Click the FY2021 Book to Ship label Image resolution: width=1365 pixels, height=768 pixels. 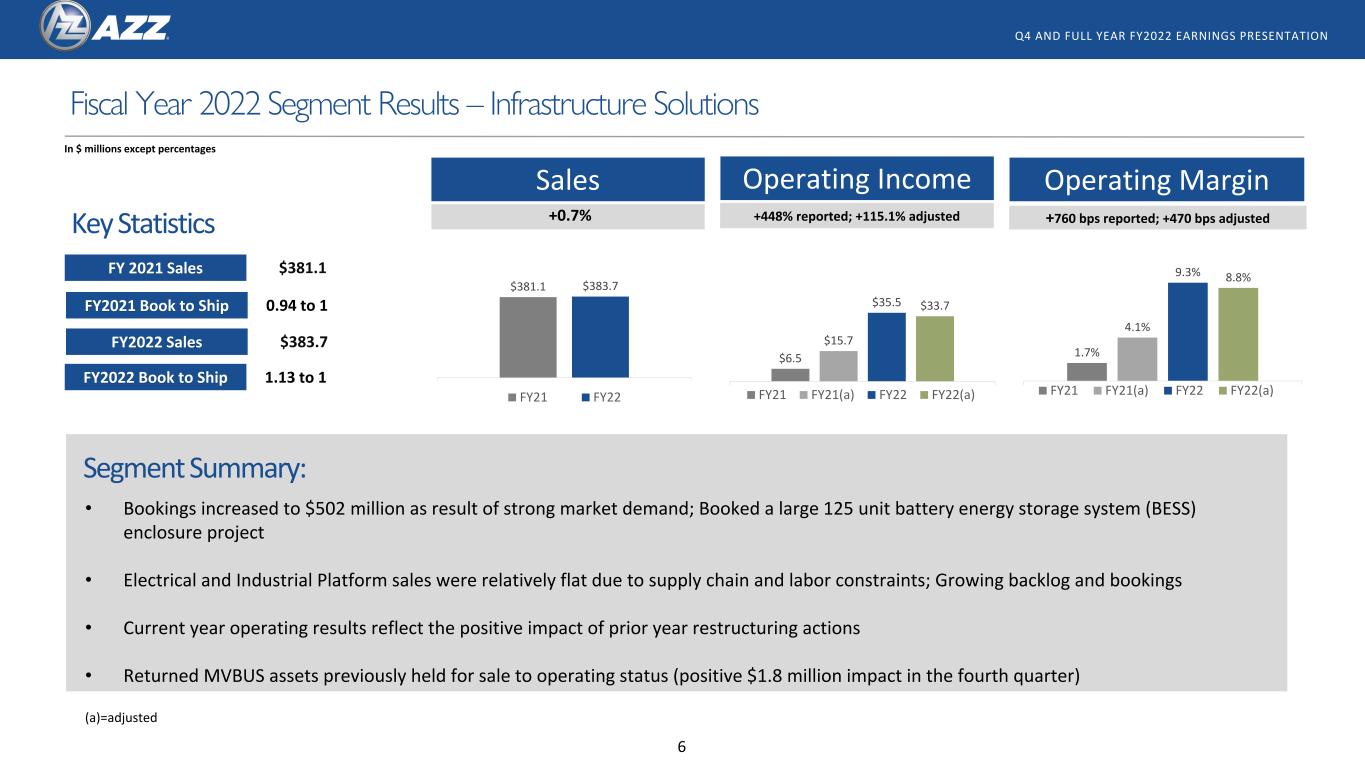click(155, 305)
